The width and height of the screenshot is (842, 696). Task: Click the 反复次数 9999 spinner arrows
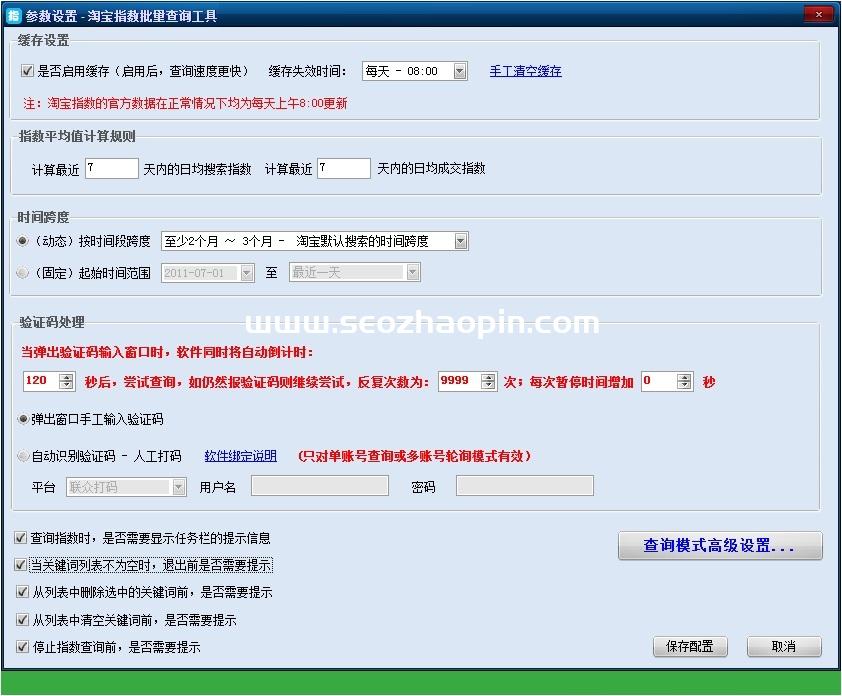tap(488, 381)
